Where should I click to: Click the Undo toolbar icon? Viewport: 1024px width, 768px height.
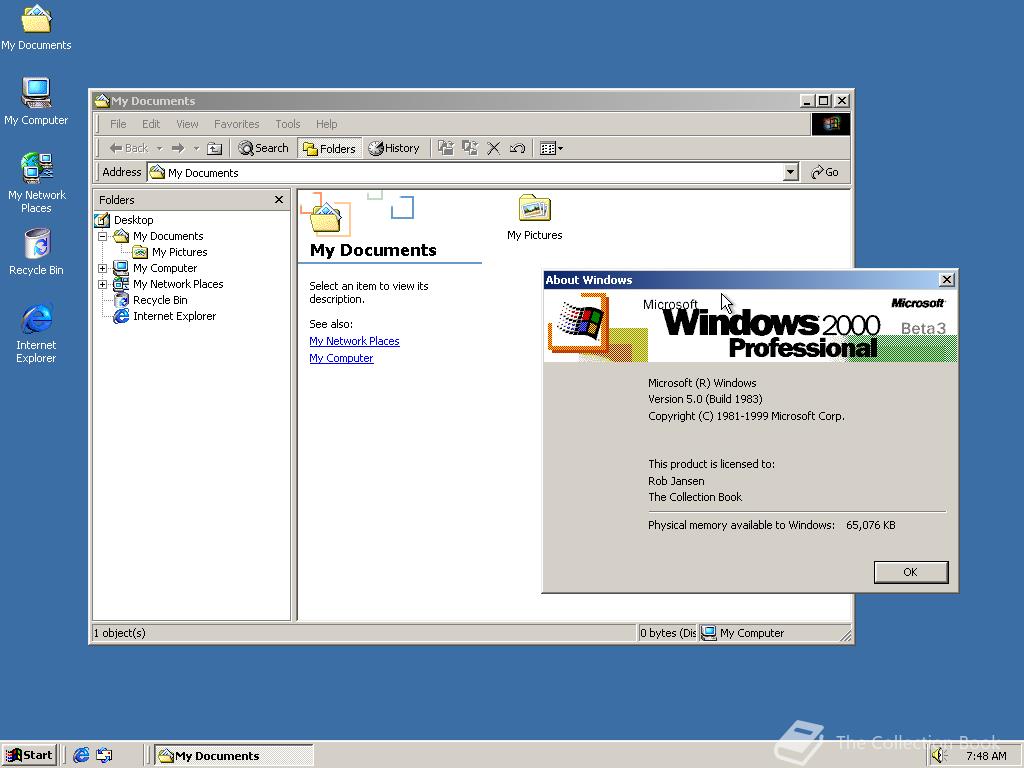click(x=517, y=148)
